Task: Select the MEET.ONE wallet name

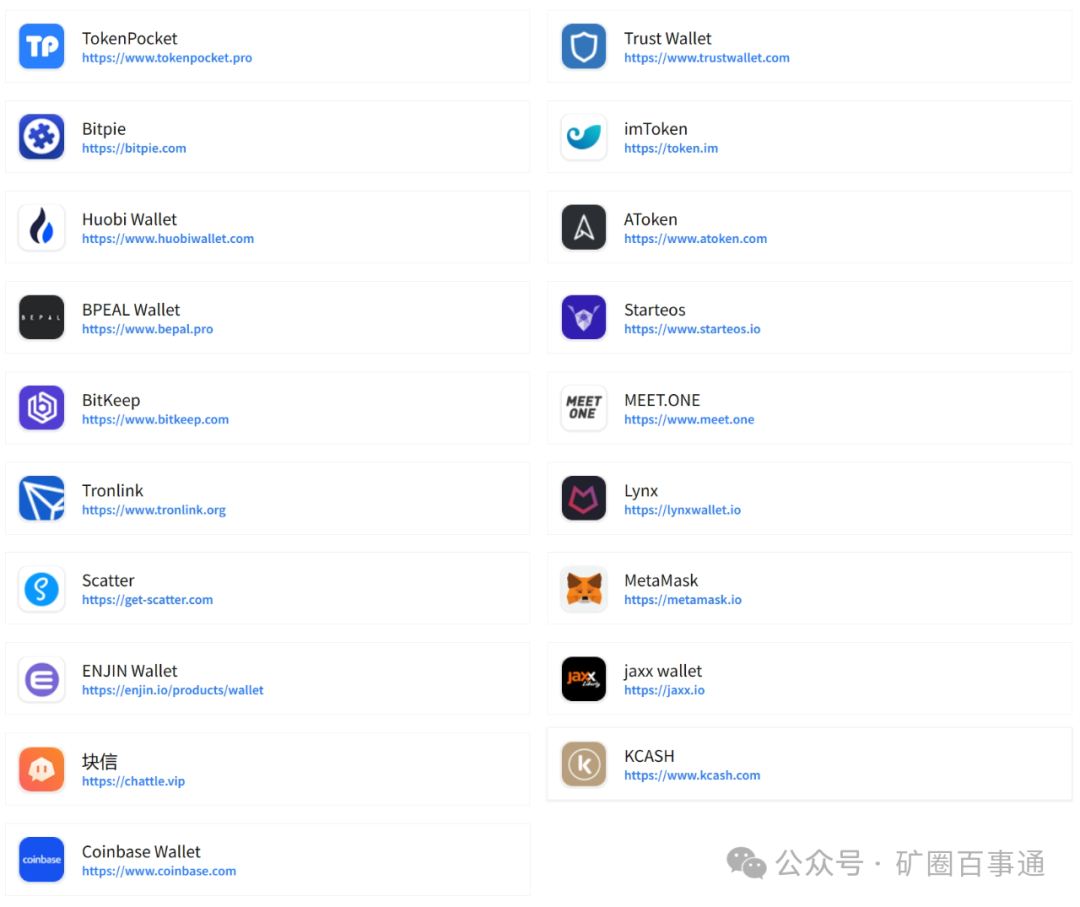Action: (662, 400)
